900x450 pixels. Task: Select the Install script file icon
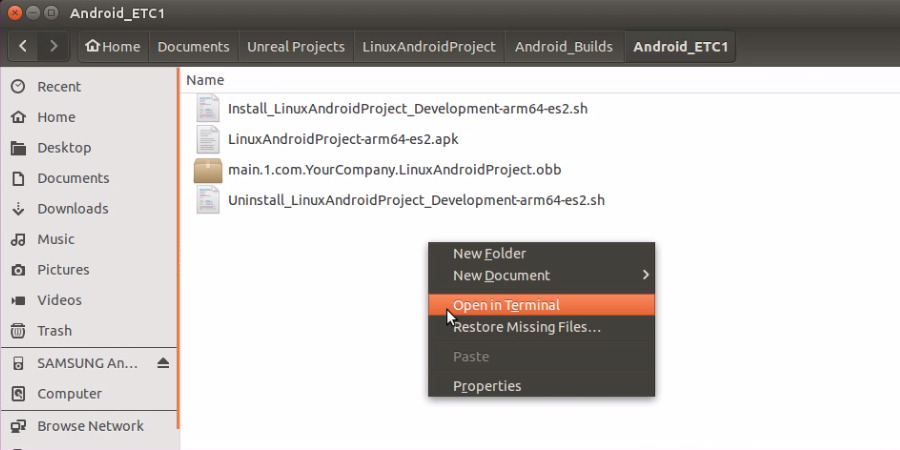208,108
